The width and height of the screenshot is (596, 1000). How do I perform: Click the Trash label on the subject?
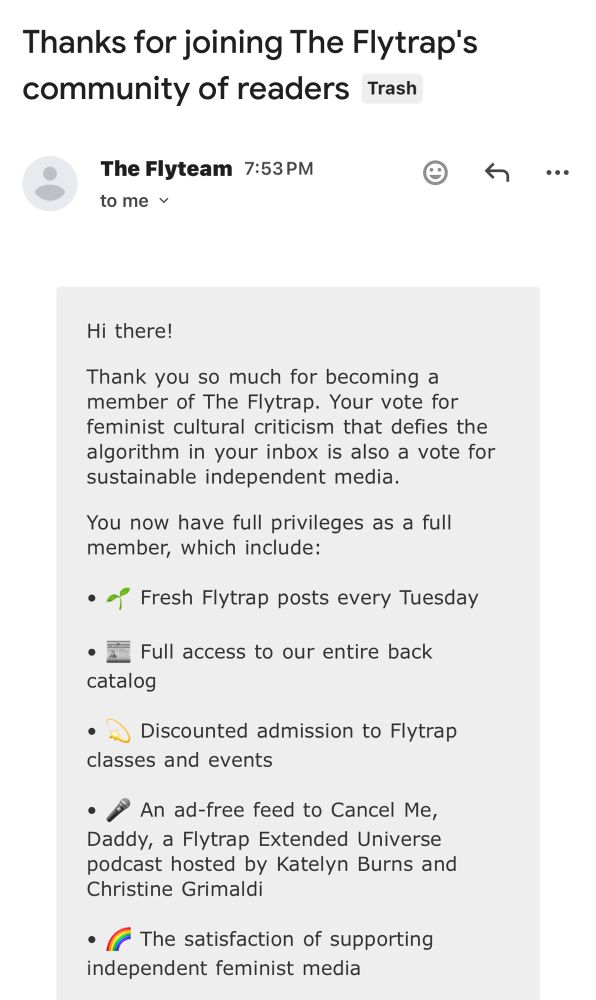click(391, 88)
